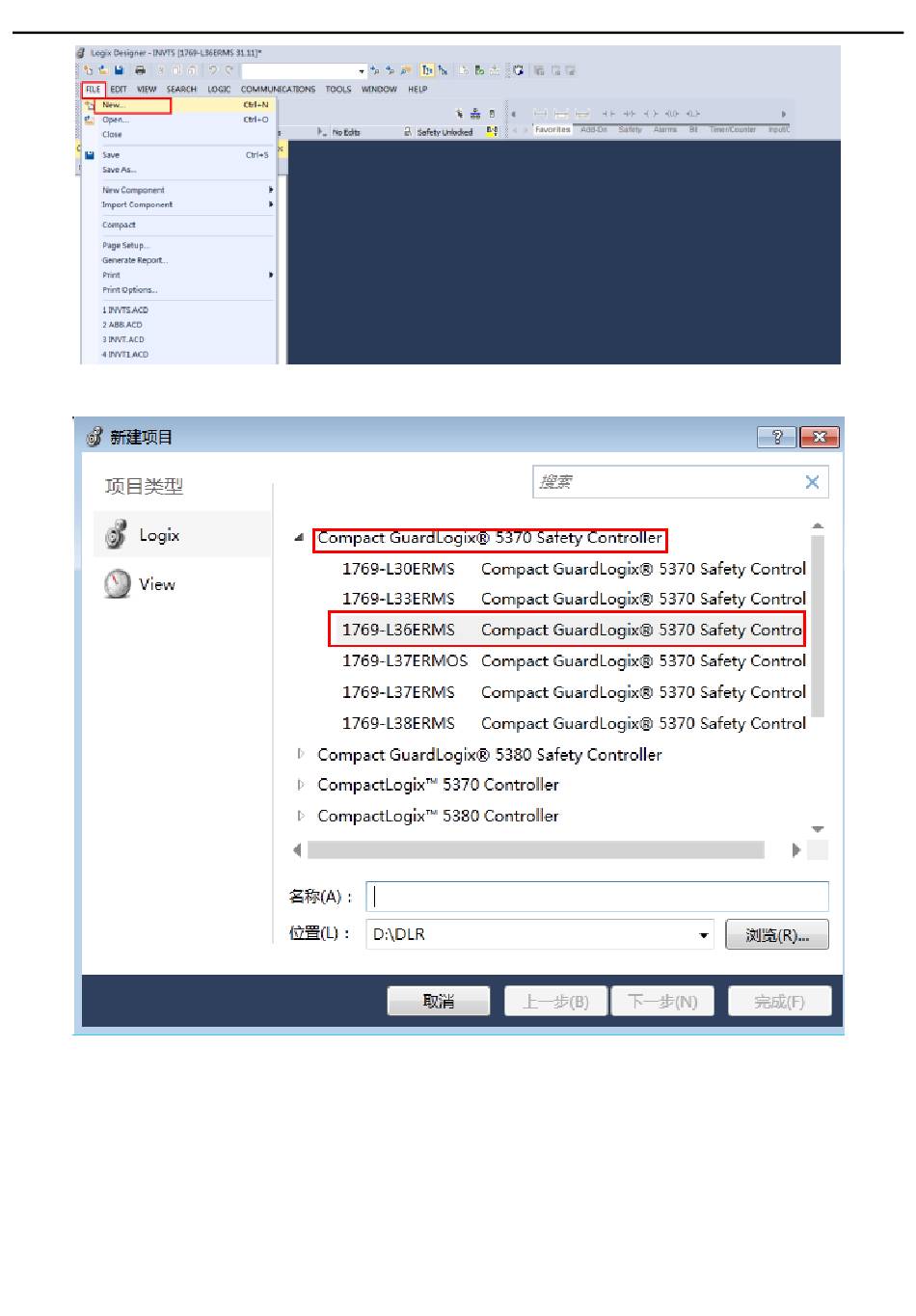Image resolution: width=916 pixels, height=1316 pixels.
Task: Click the help question mark button
Action: click(777, 437)
